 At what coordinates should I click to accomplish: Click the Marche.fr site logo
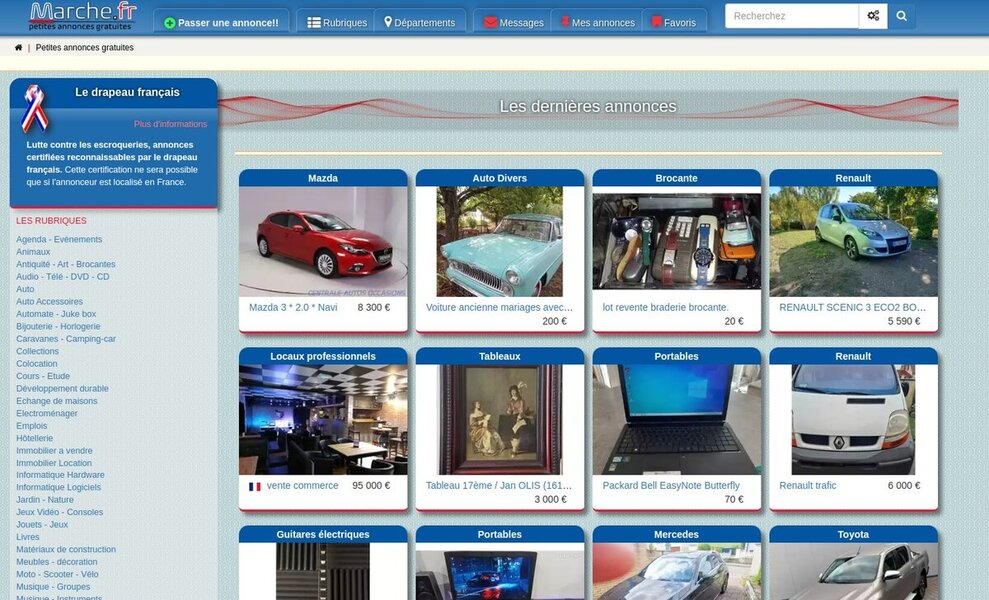pyautogui.click(x=83, y=16)
